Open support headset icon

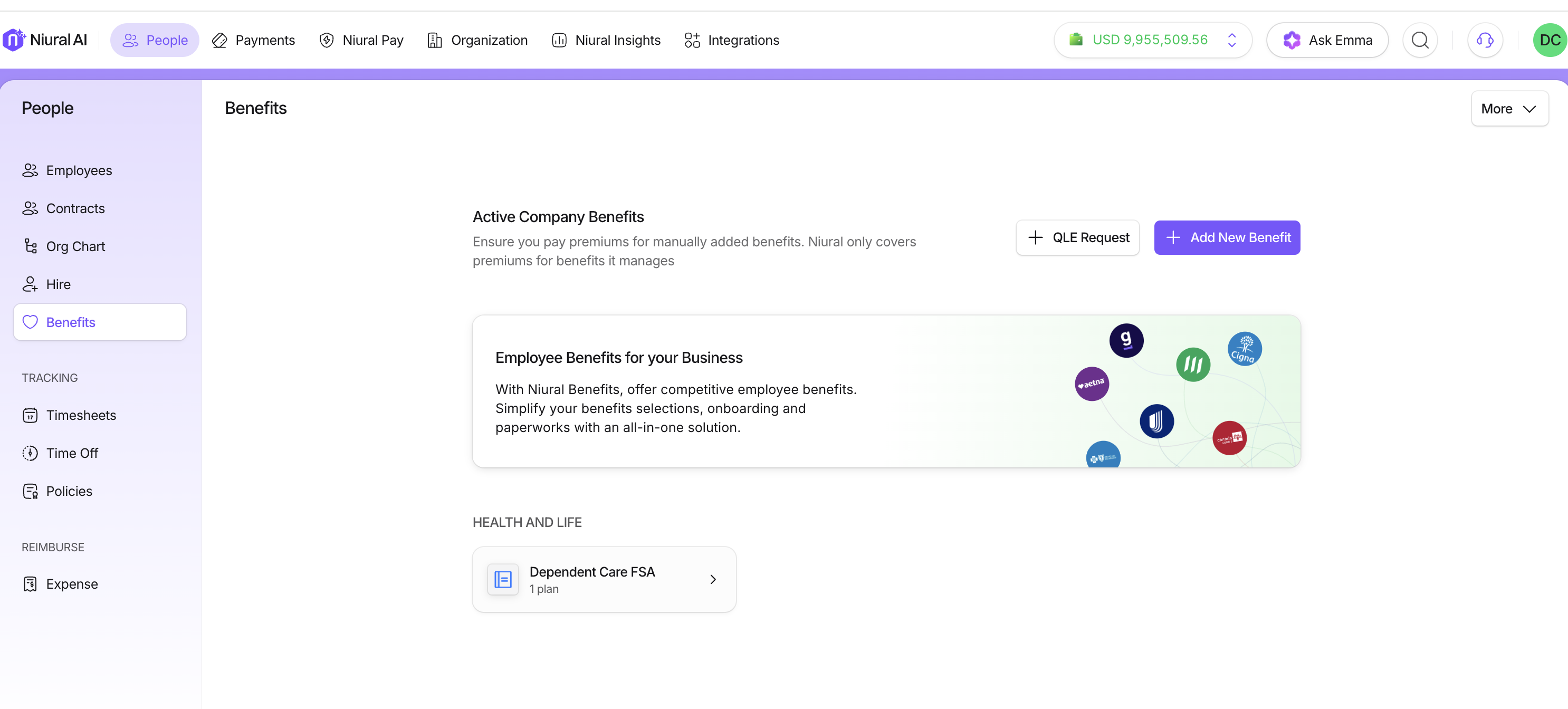point(1485,40)
